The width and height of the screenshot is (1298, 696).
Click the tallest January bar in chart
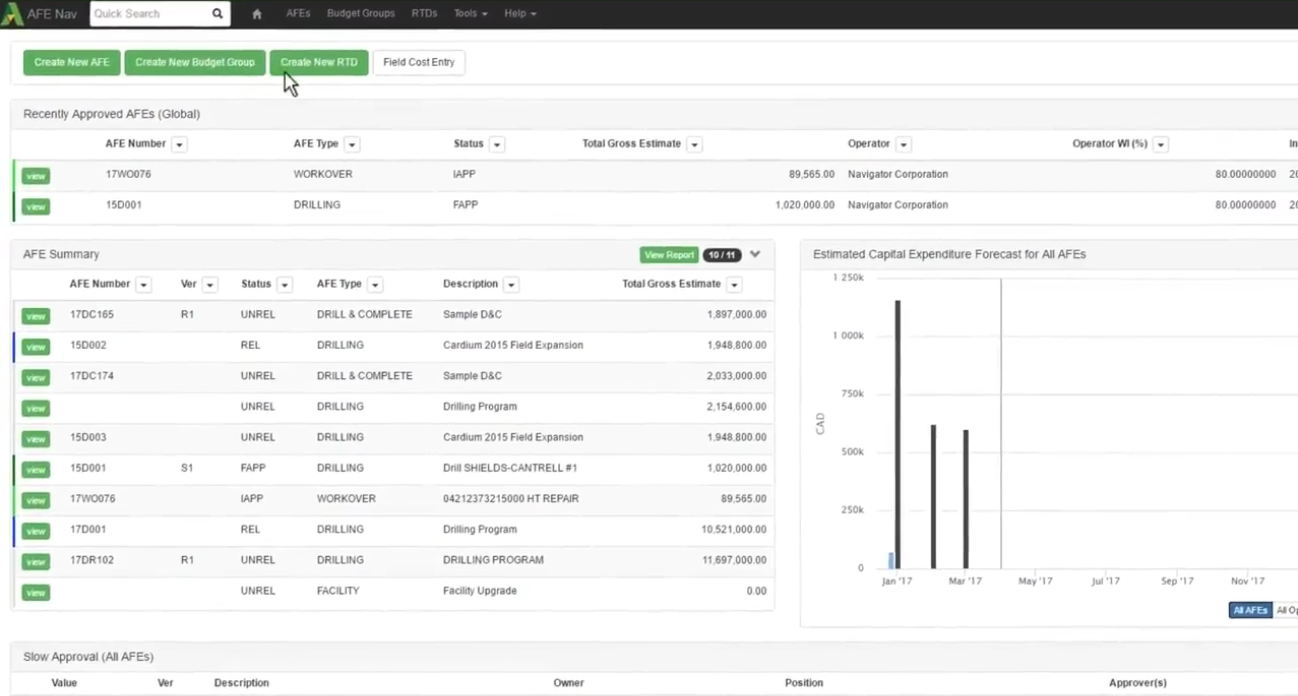click(x=897, y=433)
